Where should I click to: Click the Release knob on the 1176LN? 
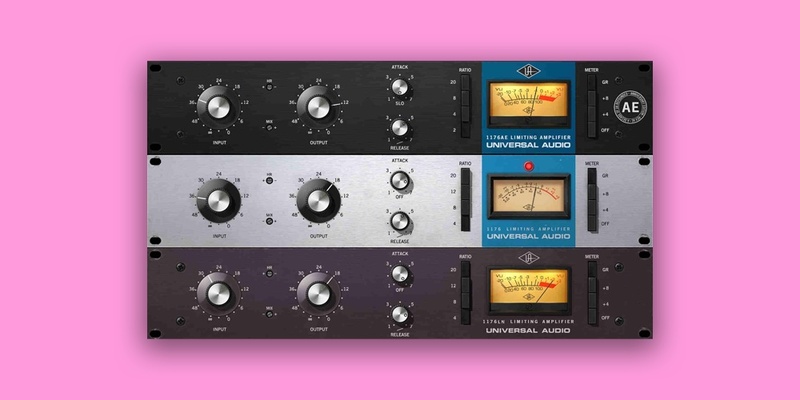click(x=400, y=315)
